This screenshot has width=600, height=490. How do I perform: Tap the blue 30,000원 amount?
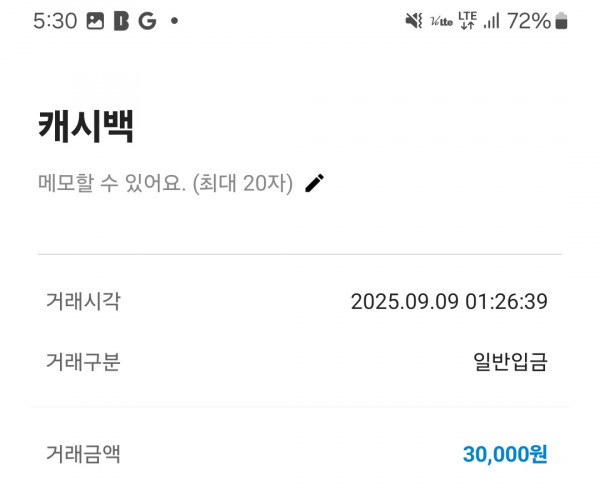(x=505, y=454)
